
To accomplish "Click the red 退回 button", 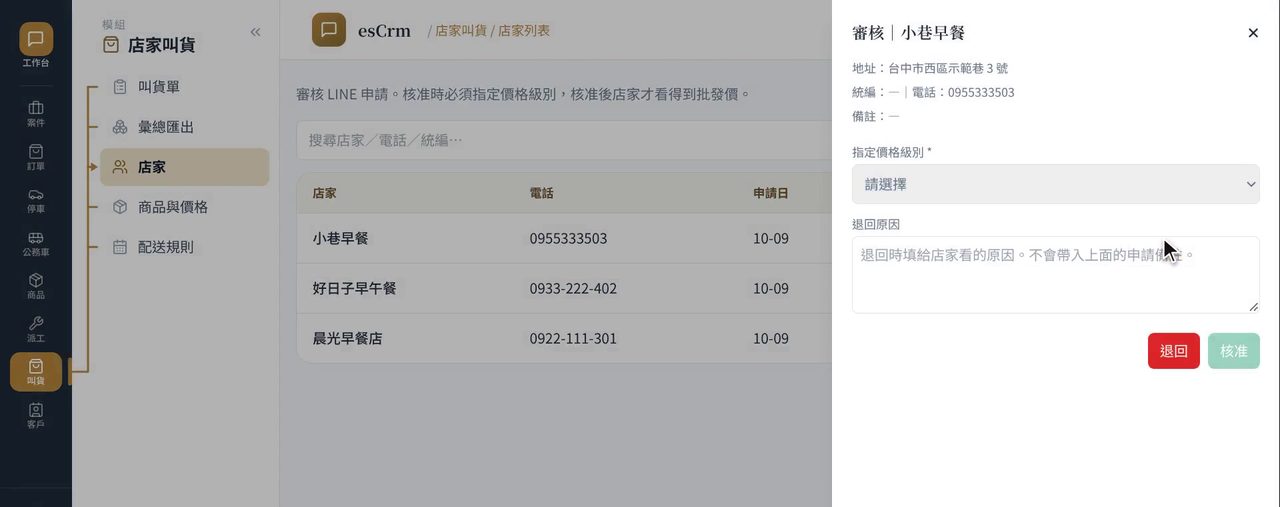I will 1174,351.
